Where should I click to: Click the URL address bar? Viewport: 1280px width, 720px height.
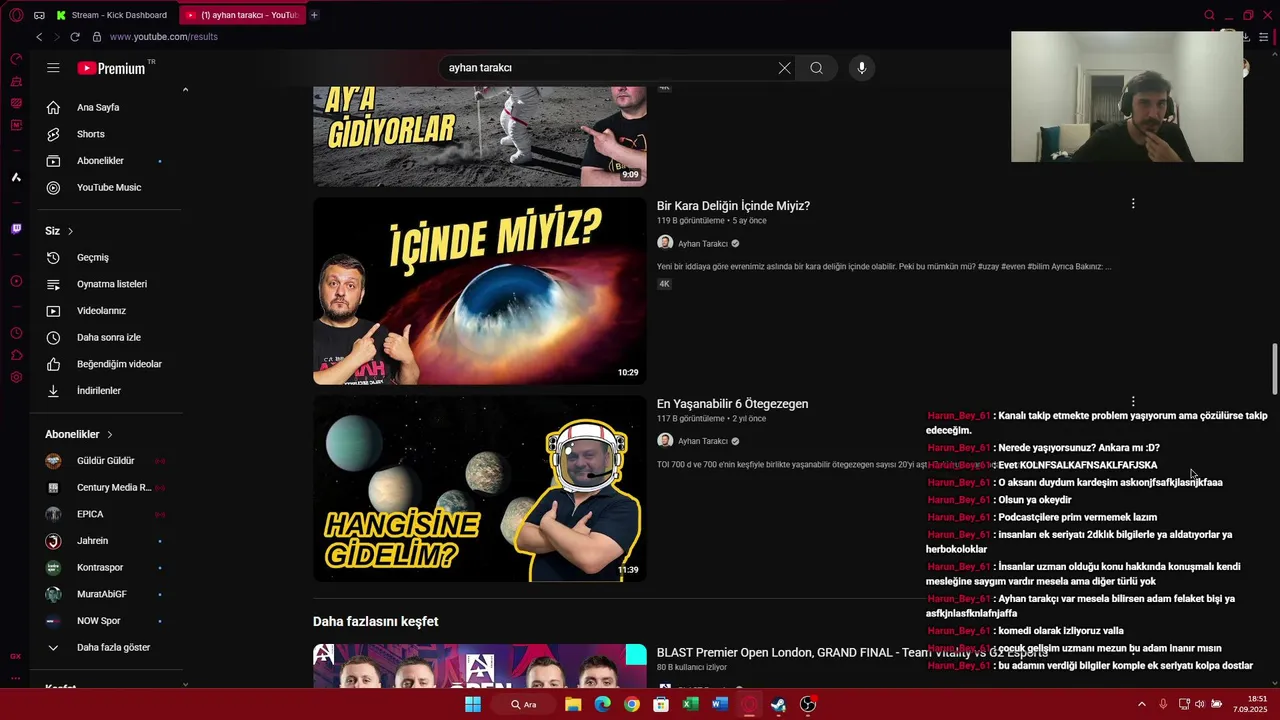pos(163,37)
